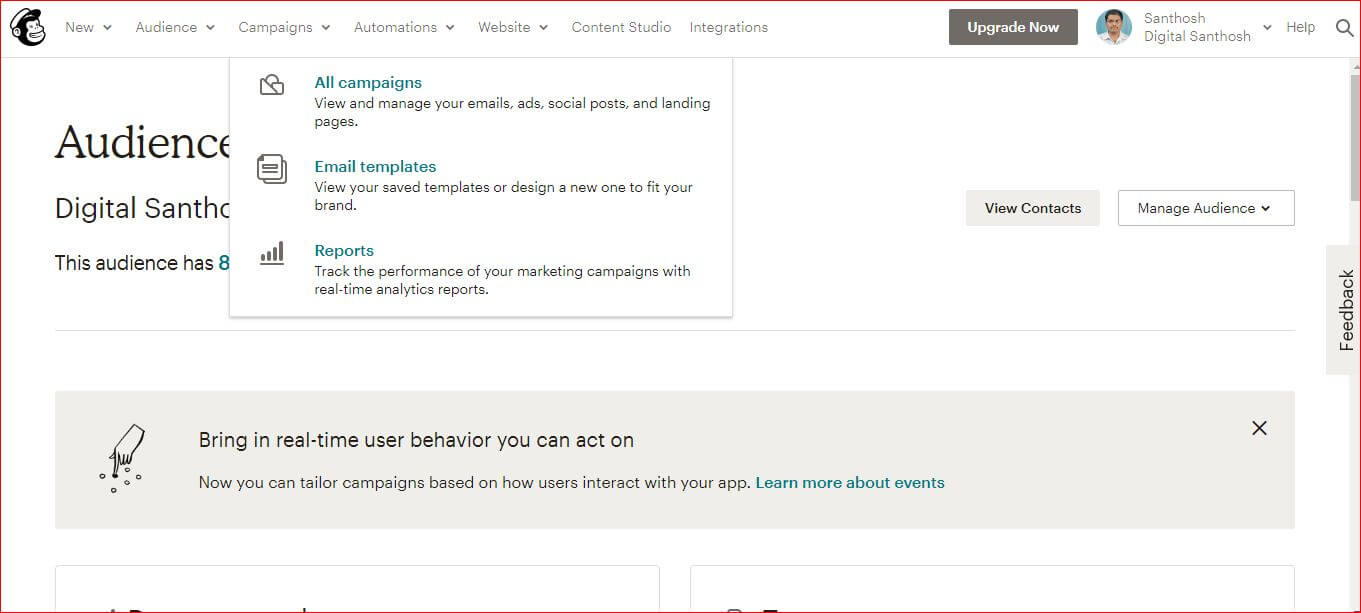Open Integrations from navigation
Image resolution: width=1361 pixels, height=613 pixels.
click(x=729, y=27)
